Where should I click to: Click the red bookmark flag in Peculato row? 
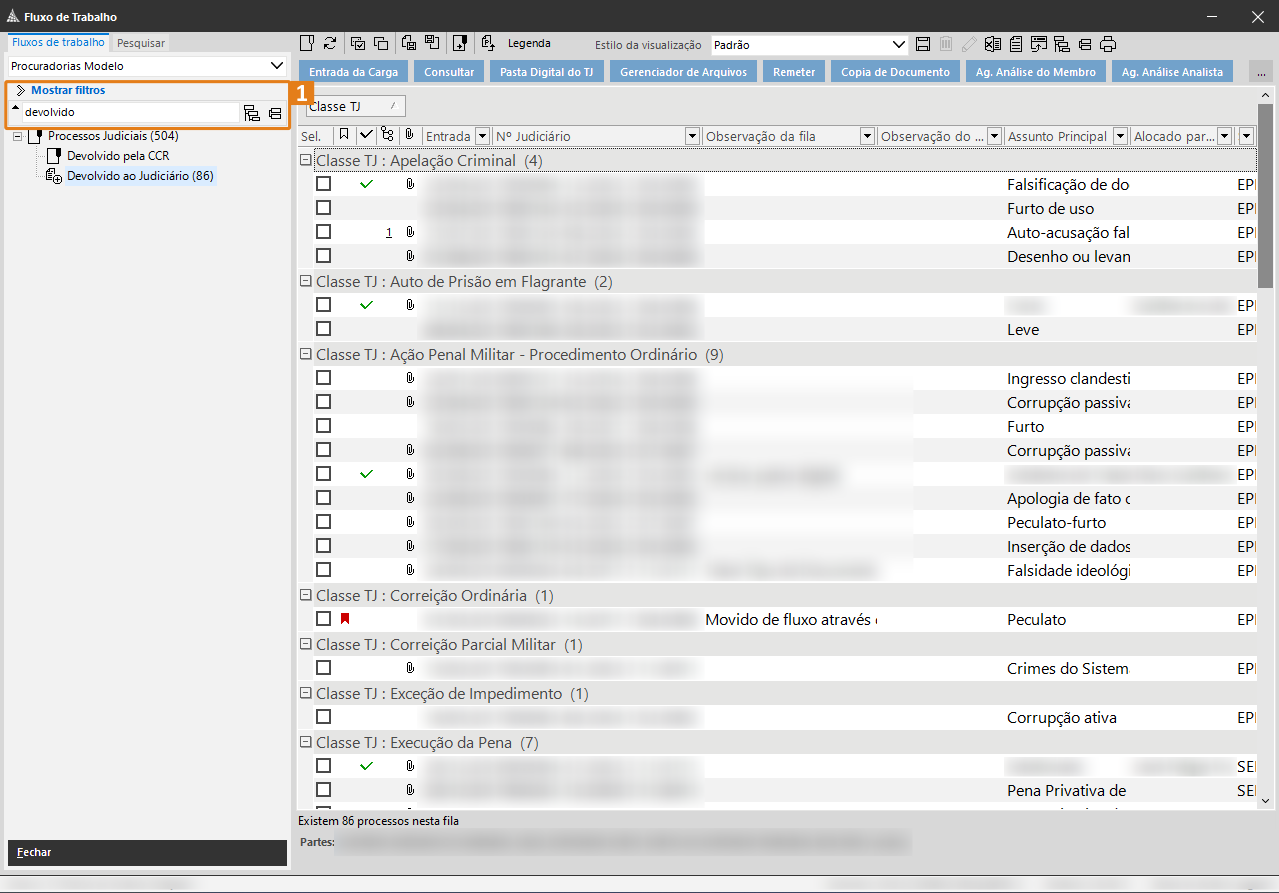[345, 619]
